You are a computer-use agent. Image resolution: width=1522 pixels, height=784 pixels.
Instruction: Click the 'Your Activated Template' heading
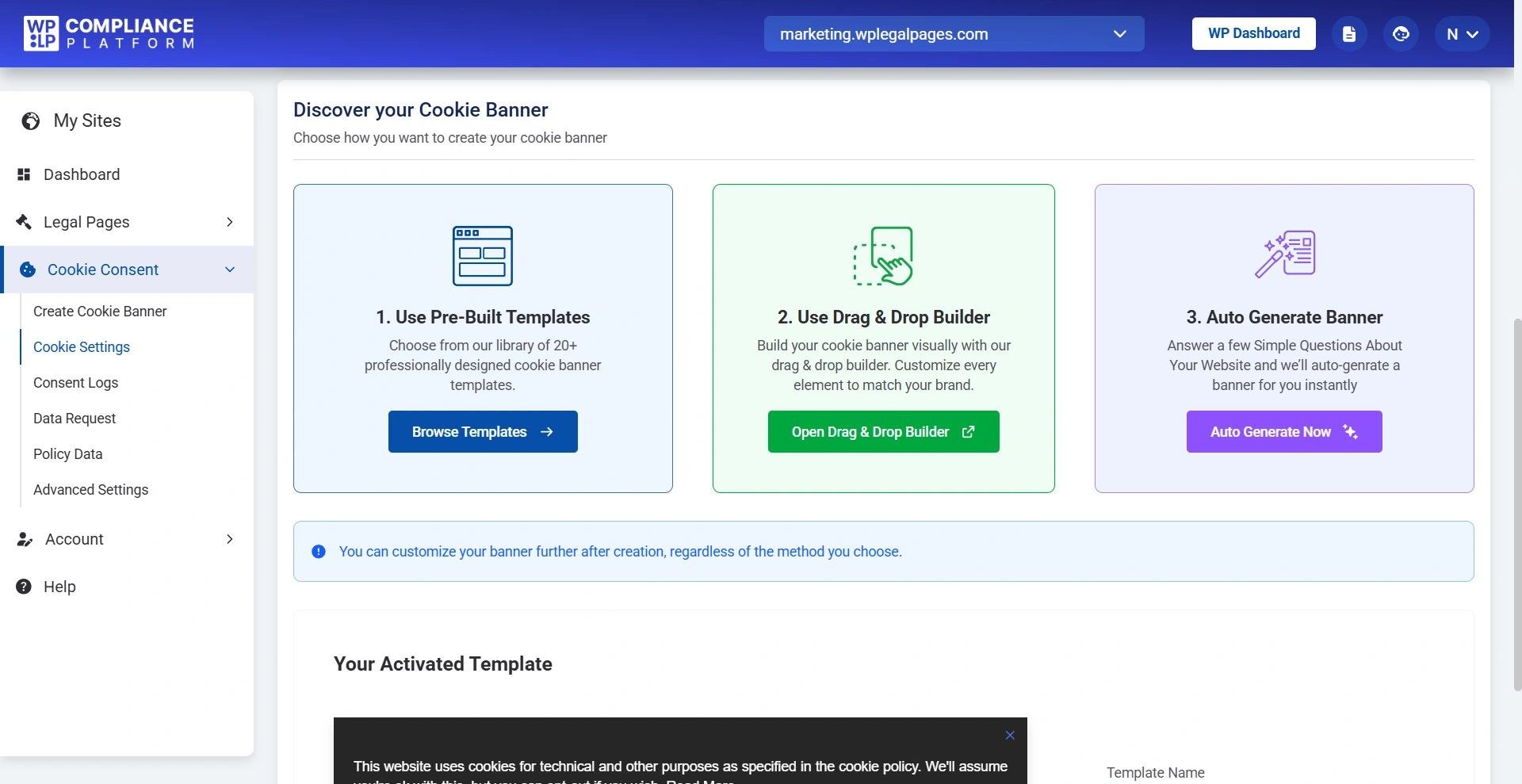443,664
